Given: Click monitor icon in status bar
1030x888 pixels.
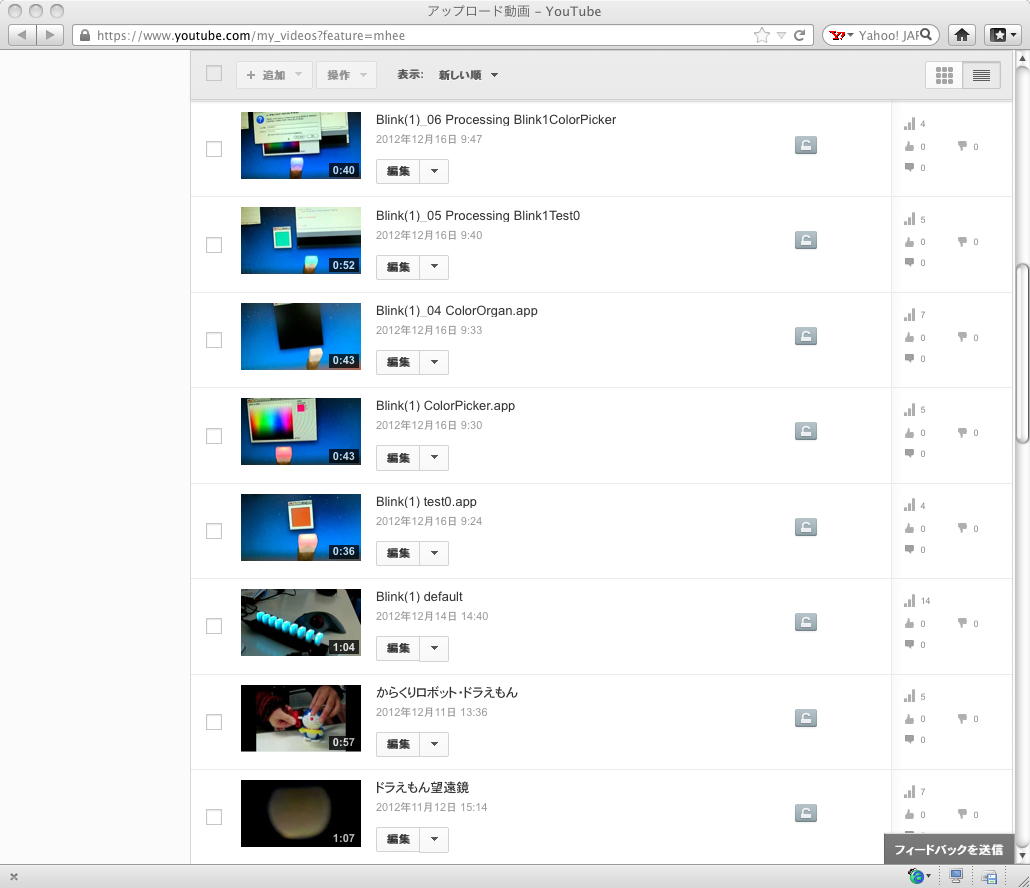Looking at the screenshot, I should [956, 876].
